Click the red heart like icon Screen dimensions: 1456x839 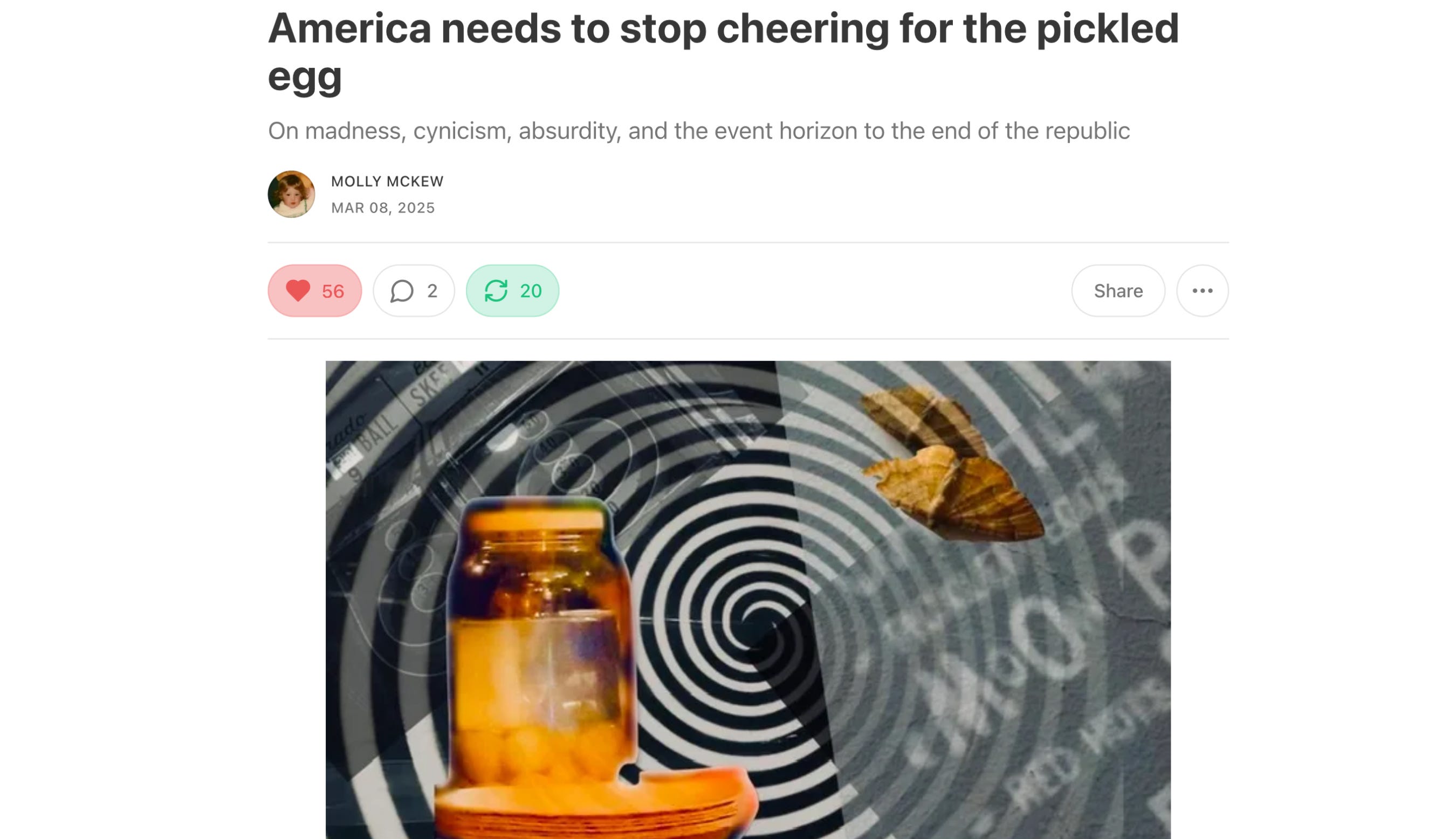tap(298, 291)
